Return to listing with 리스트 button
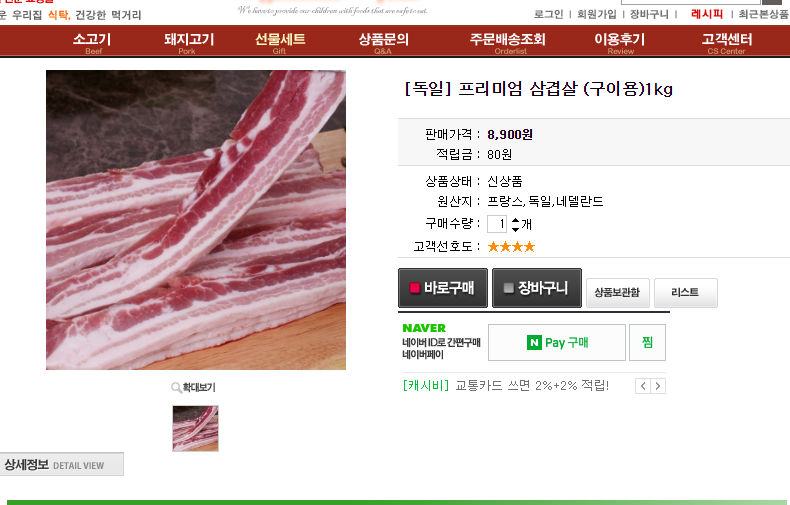This screenshot has height=505, width=790. pyautogui.click(x=686, y=293)
